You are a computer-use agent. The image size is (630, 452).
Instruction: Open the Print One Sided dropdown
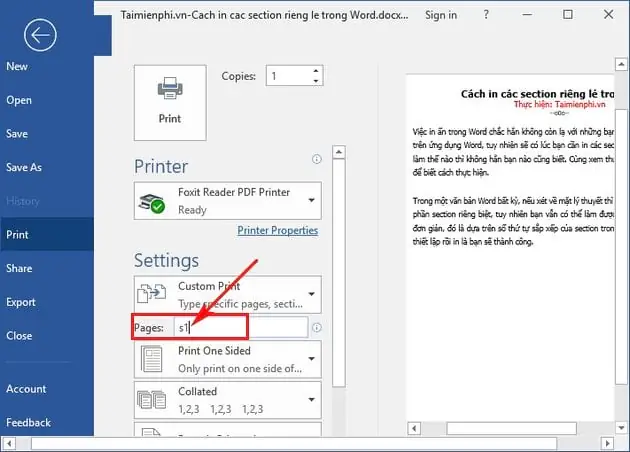(228, 359)
